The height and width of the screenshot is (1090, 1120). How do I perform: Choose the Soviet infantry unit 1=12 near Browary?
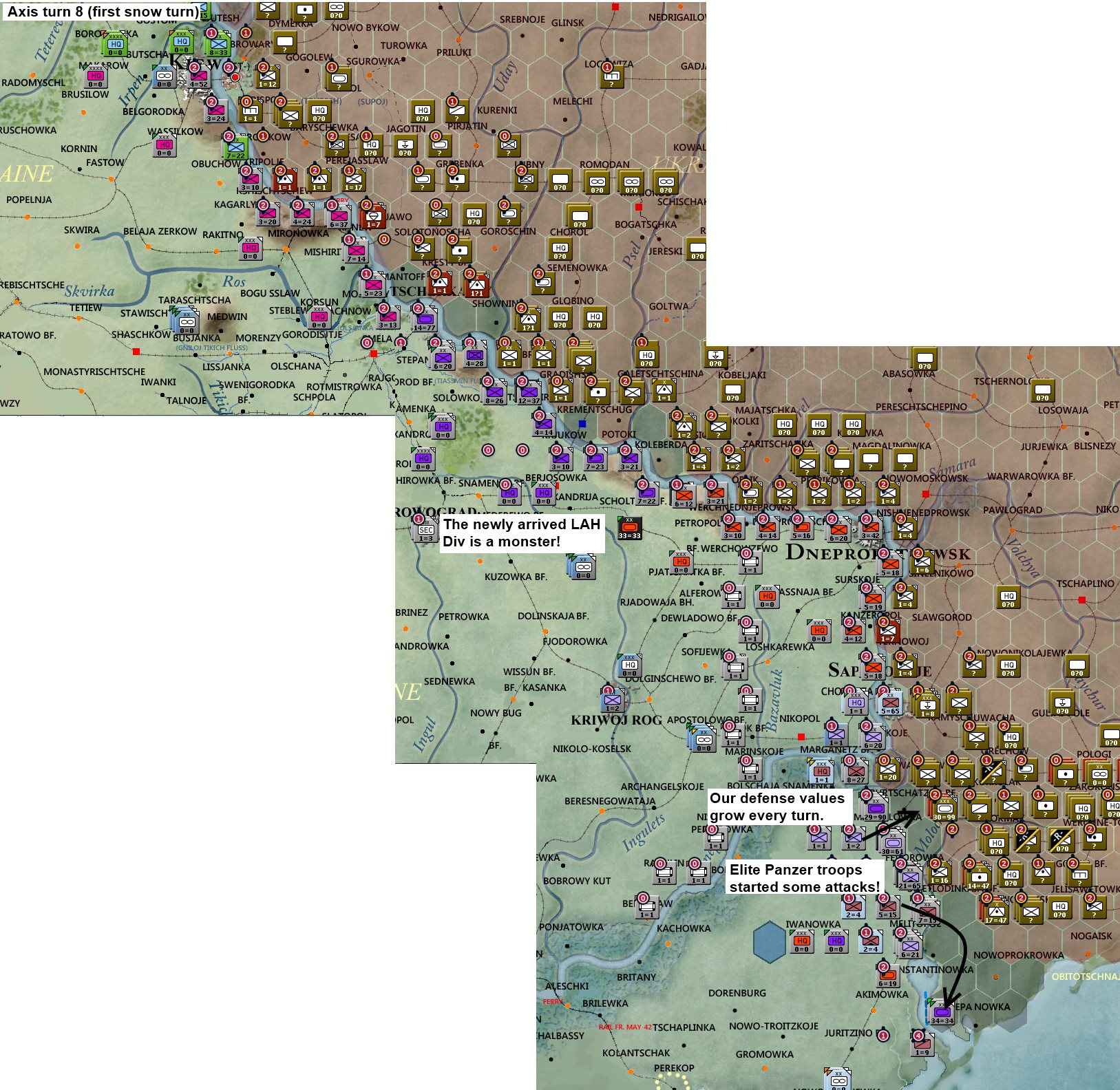coord(268,76)
